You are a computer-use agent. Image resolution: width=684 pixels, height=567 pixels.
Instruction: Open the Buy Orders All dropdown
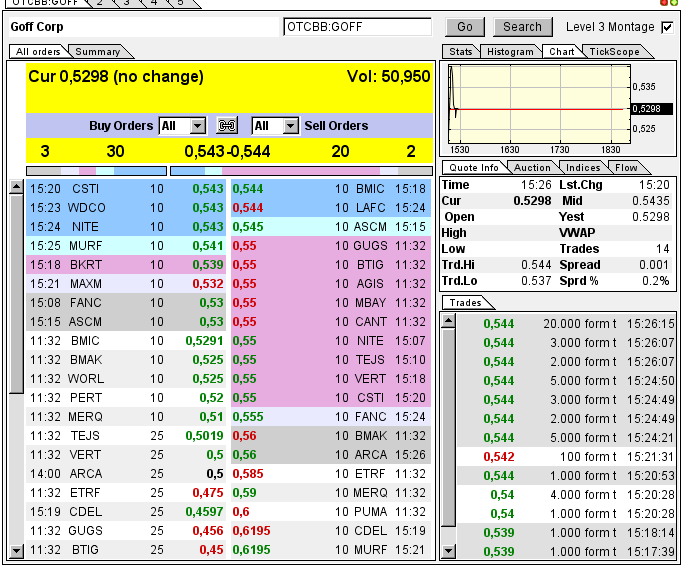click(182, 126)
